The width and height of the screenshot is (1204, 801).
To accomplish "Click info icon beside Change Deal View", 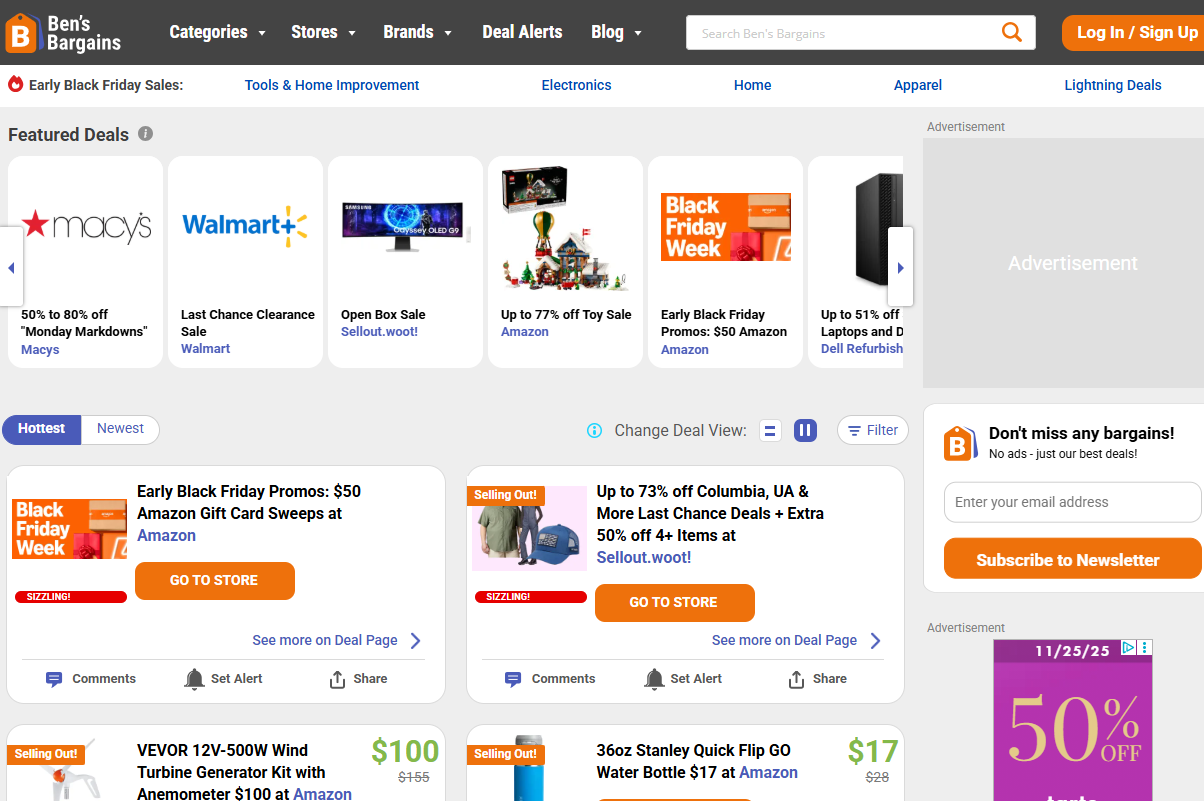I will tap(594, 430).
